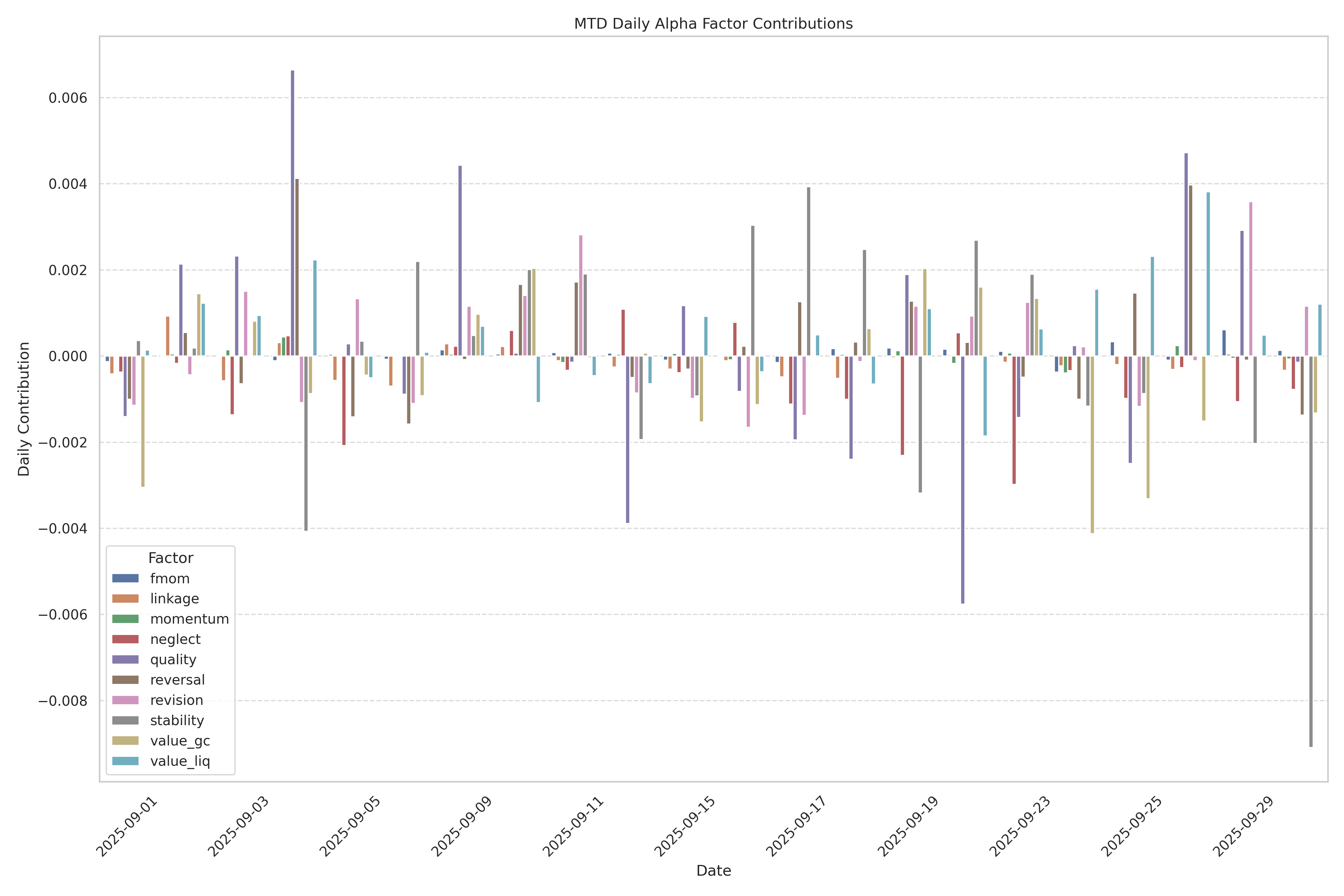
Task: Click the revision legend color swatch
Action: point(125,700)
